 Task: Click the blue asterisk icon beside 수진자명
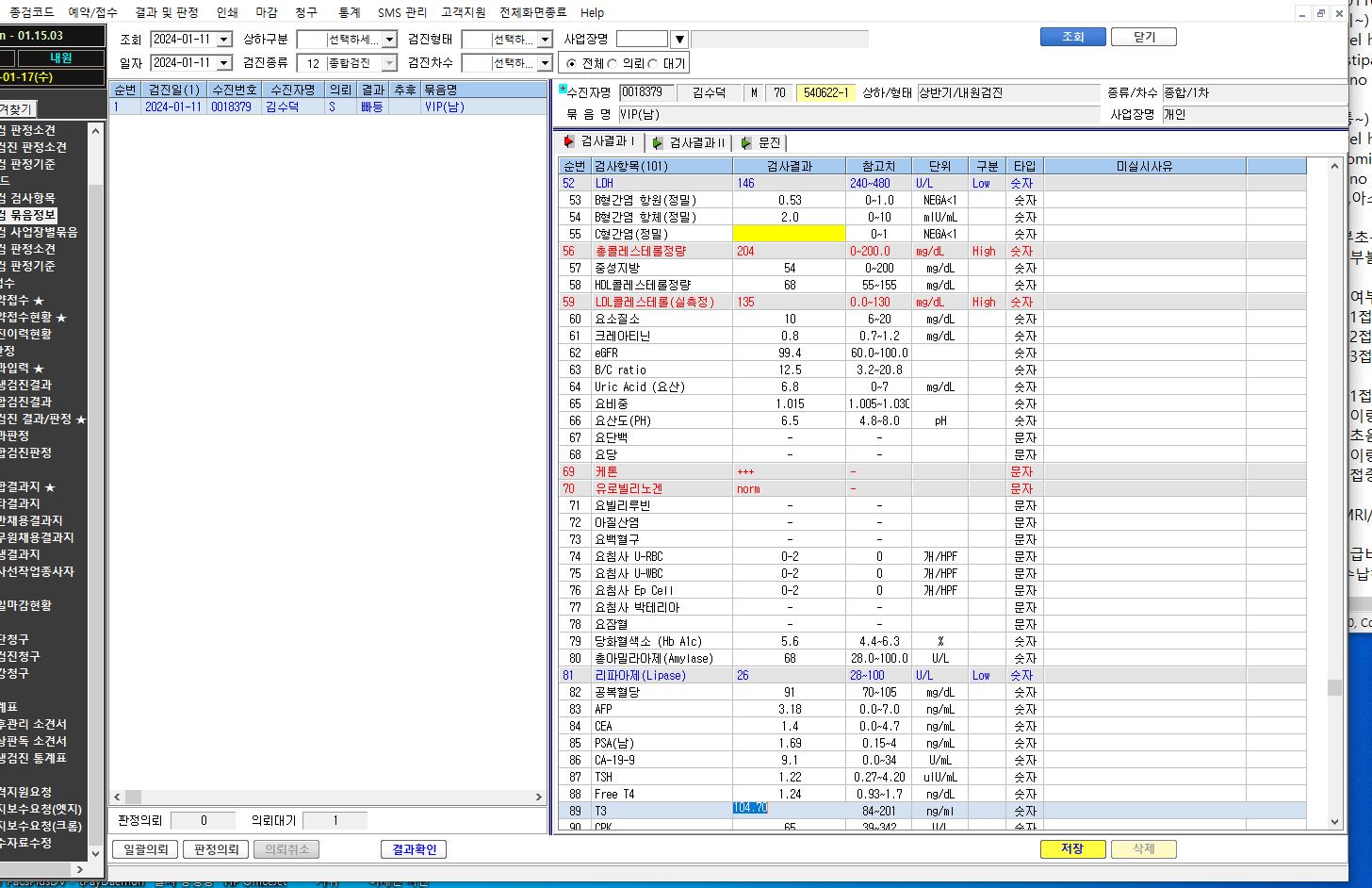pyautogui.click(x=563, y=89)
